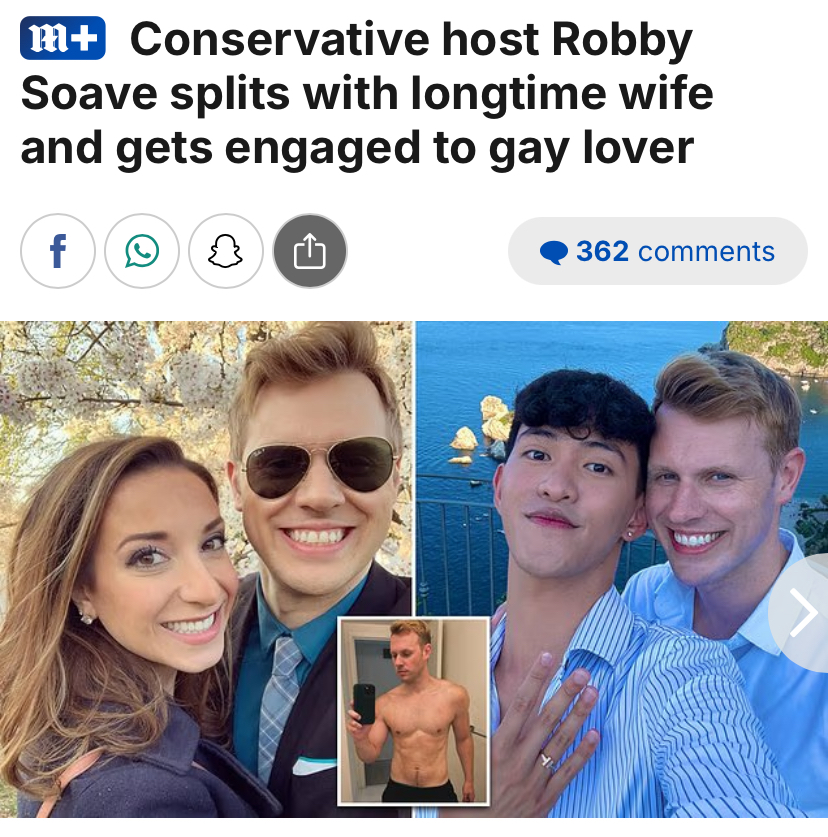The width and height of the screenshot is (828, 837).
Task: Open the Robby Soave headline article
Action: coord(367,94)
